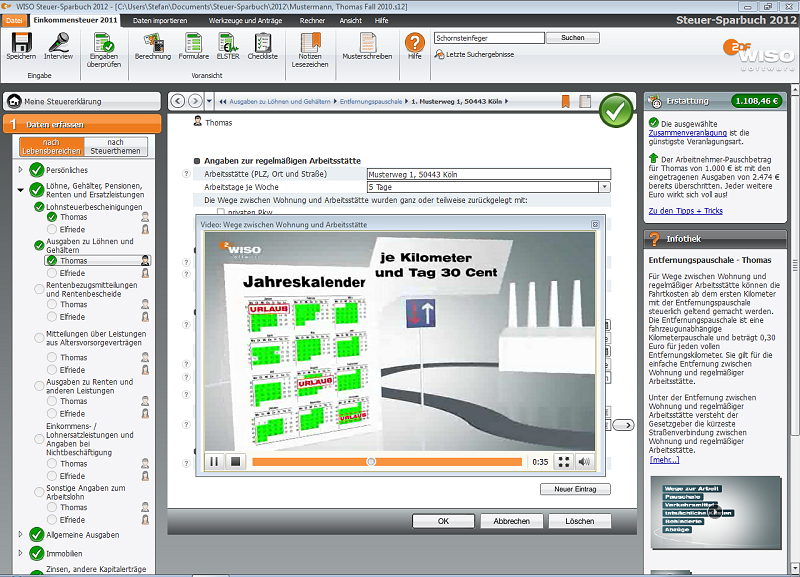Click the oval right-arrow next button
800x577 pixels.
pos(623,425)
